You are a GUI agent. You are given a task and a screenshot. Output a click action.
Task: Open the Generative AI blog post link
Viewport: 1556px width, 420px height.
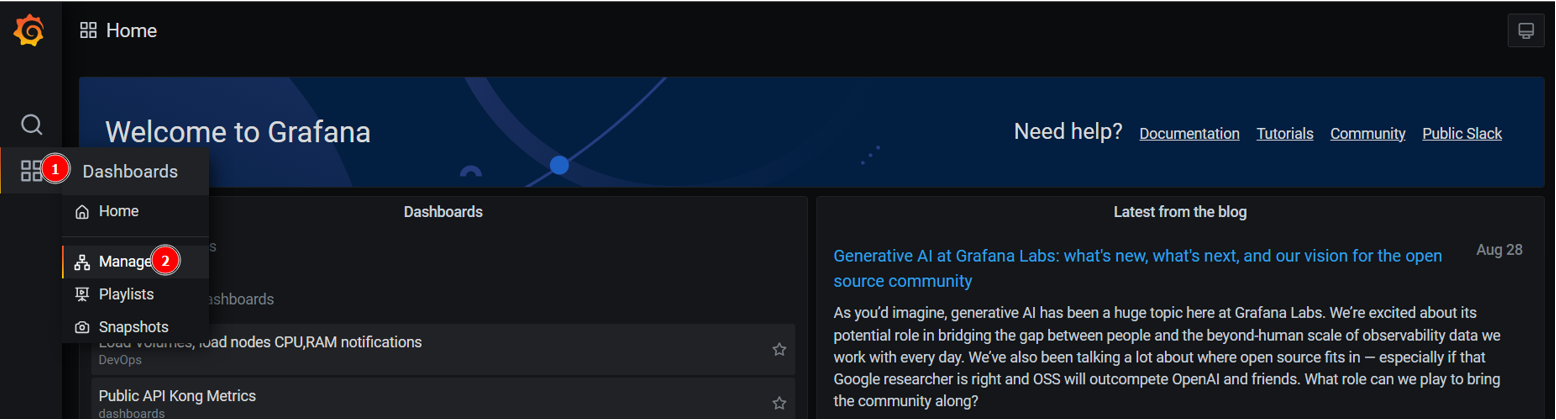[x=1137, y=268]
